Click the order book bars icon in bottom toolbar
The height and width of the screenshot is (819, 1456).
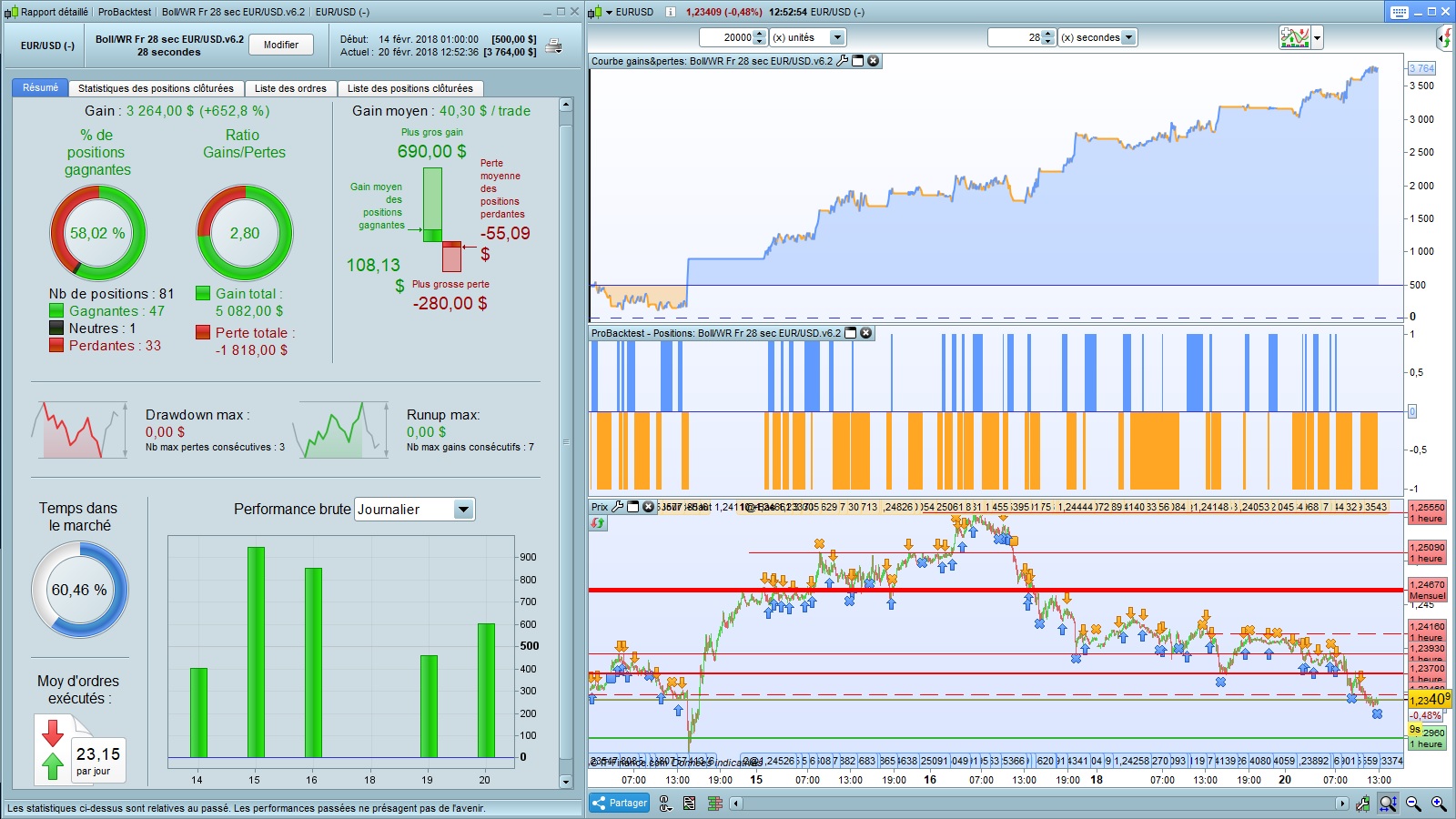click(714, 804)
